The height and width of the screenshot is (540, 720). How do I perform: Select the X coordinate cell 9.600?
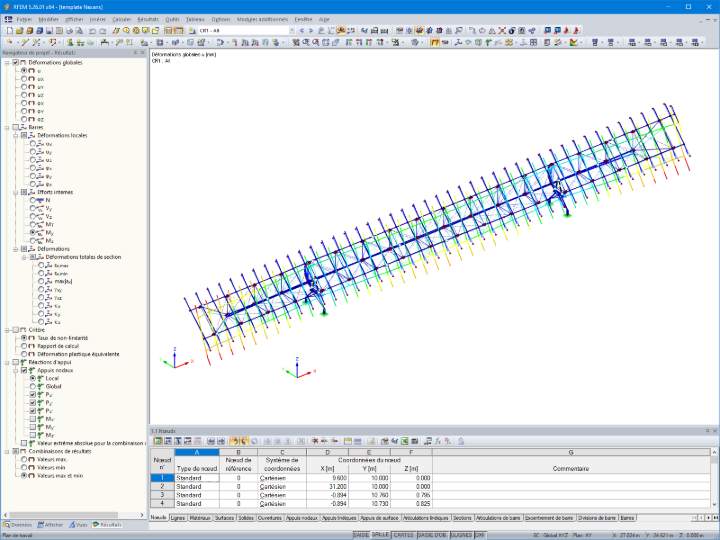[x=328, y=478]
